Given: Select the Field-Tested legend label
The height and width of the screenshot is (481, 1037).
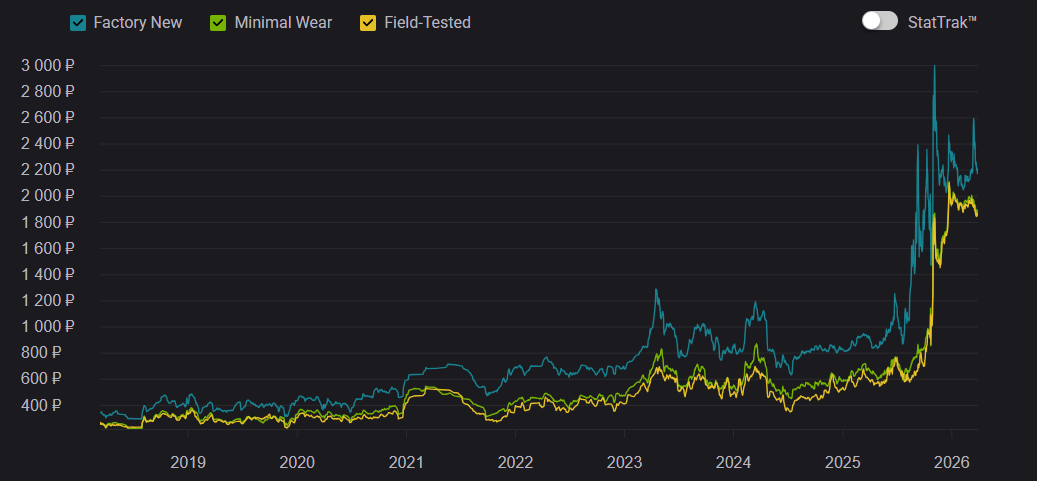Looking at the screenshot, I should point(427,22).
